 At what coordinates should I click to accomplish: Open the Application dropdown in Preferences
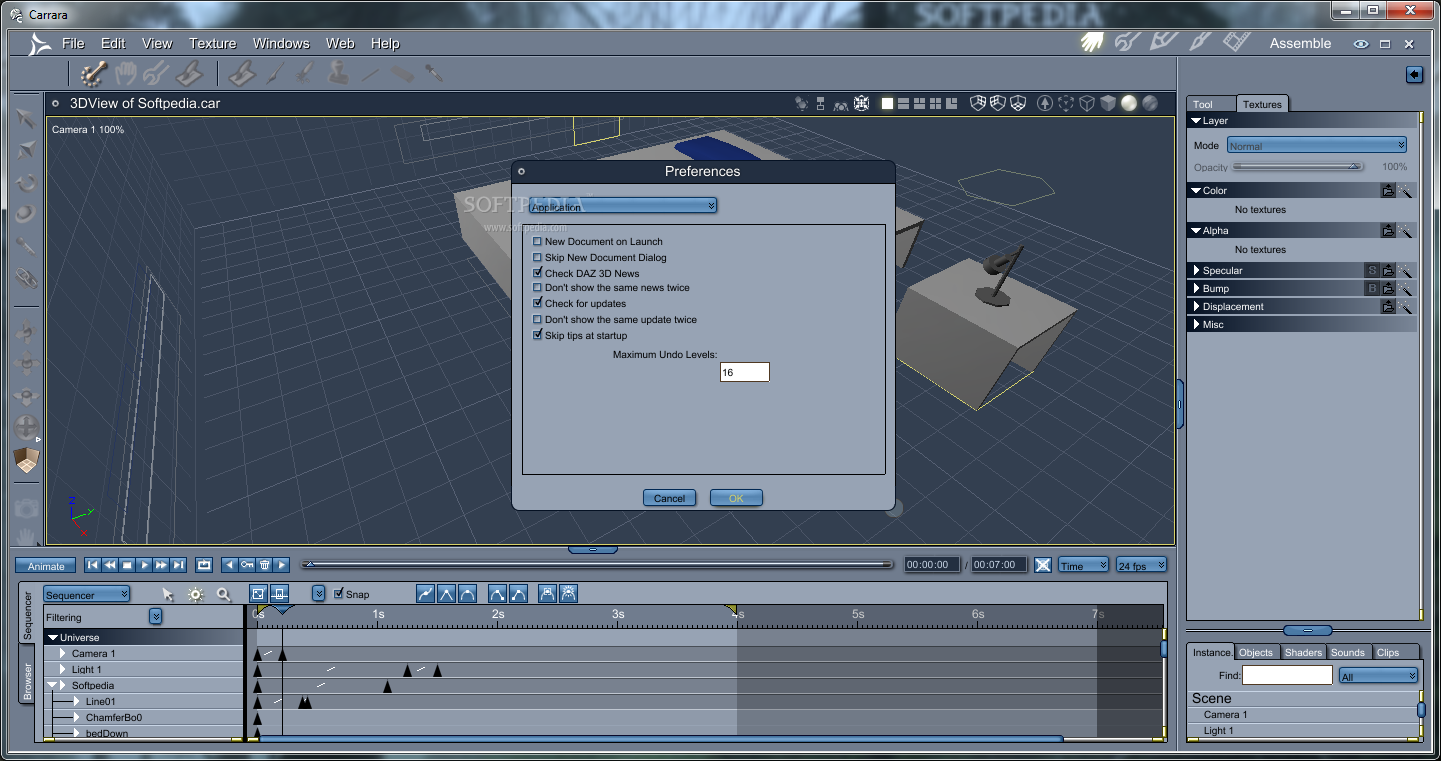[x=623, y=206]
